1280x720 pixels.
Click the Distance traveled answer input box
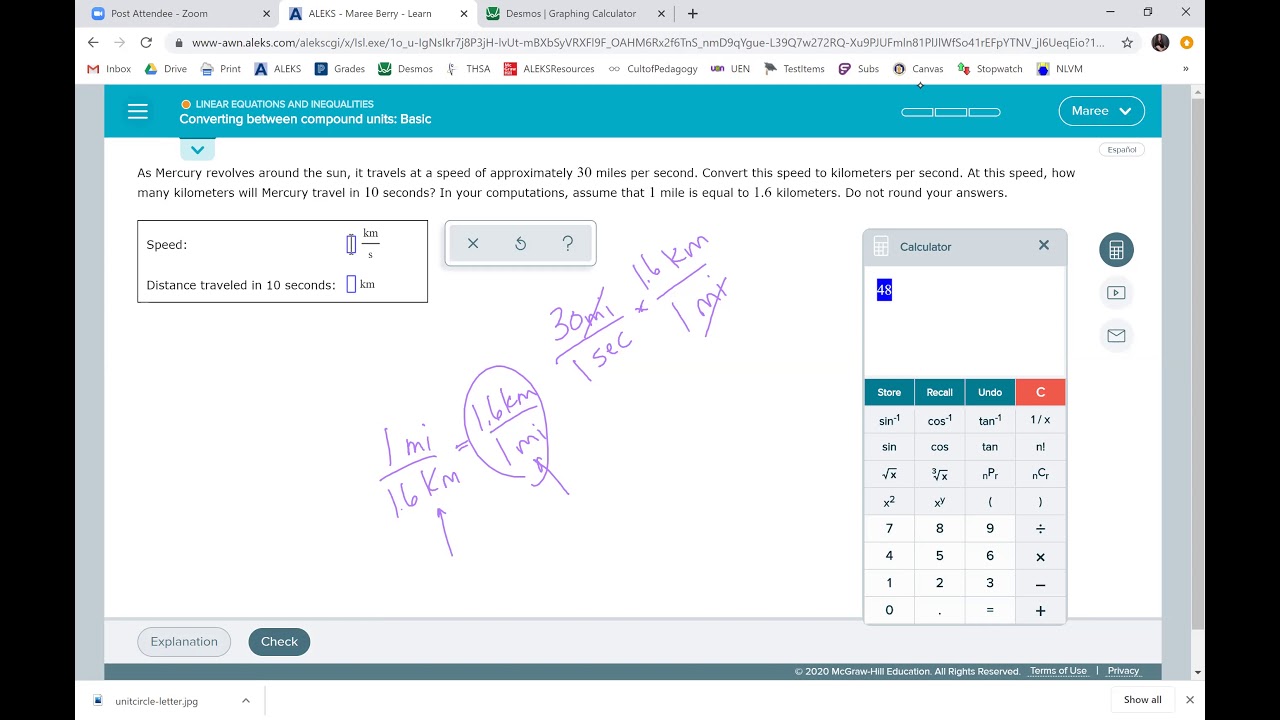pyautogui.click(x=351, y=284)
